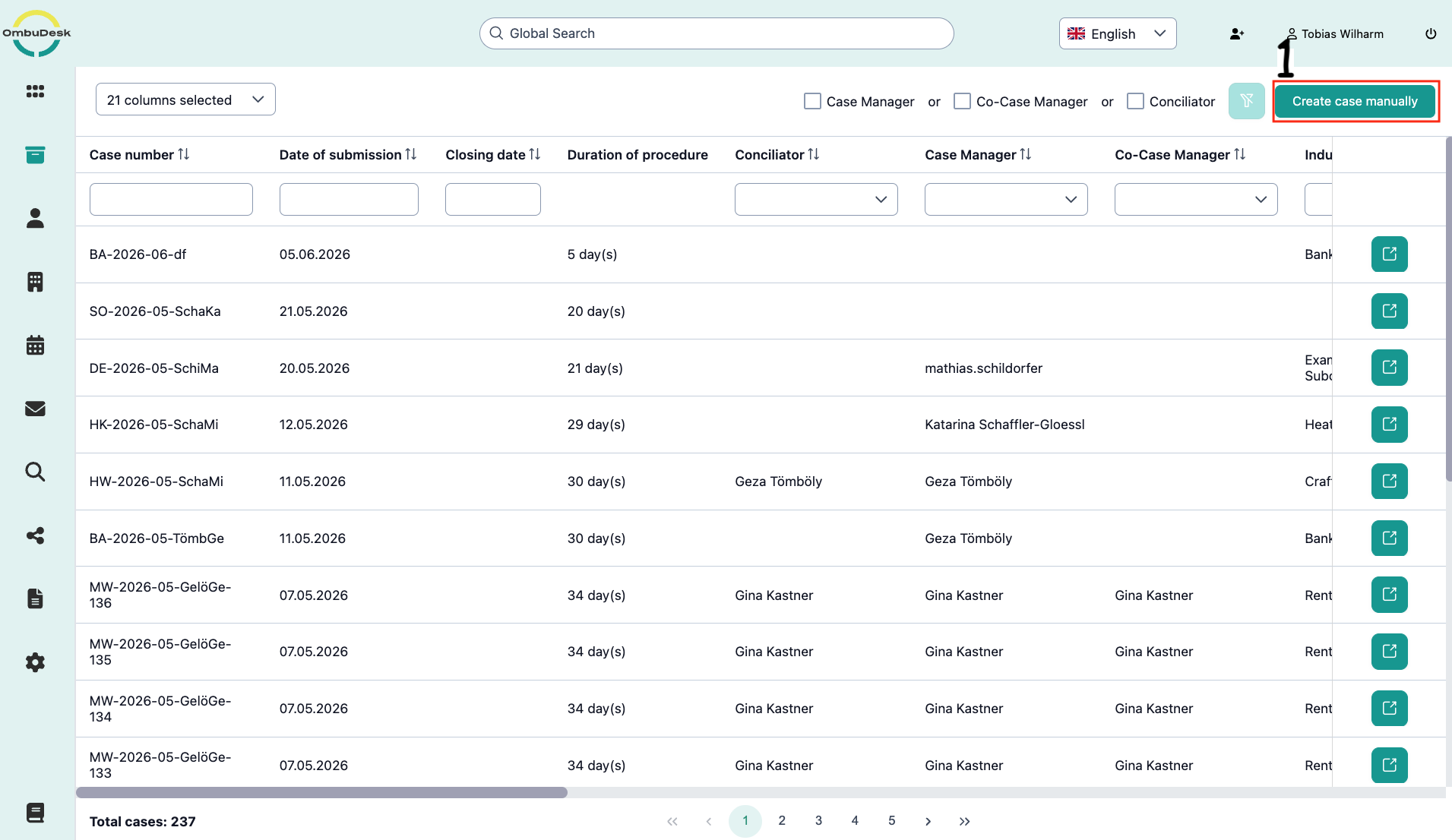
Task: Click the cell mathias.schildorfer
Action: tap(983, 368)
